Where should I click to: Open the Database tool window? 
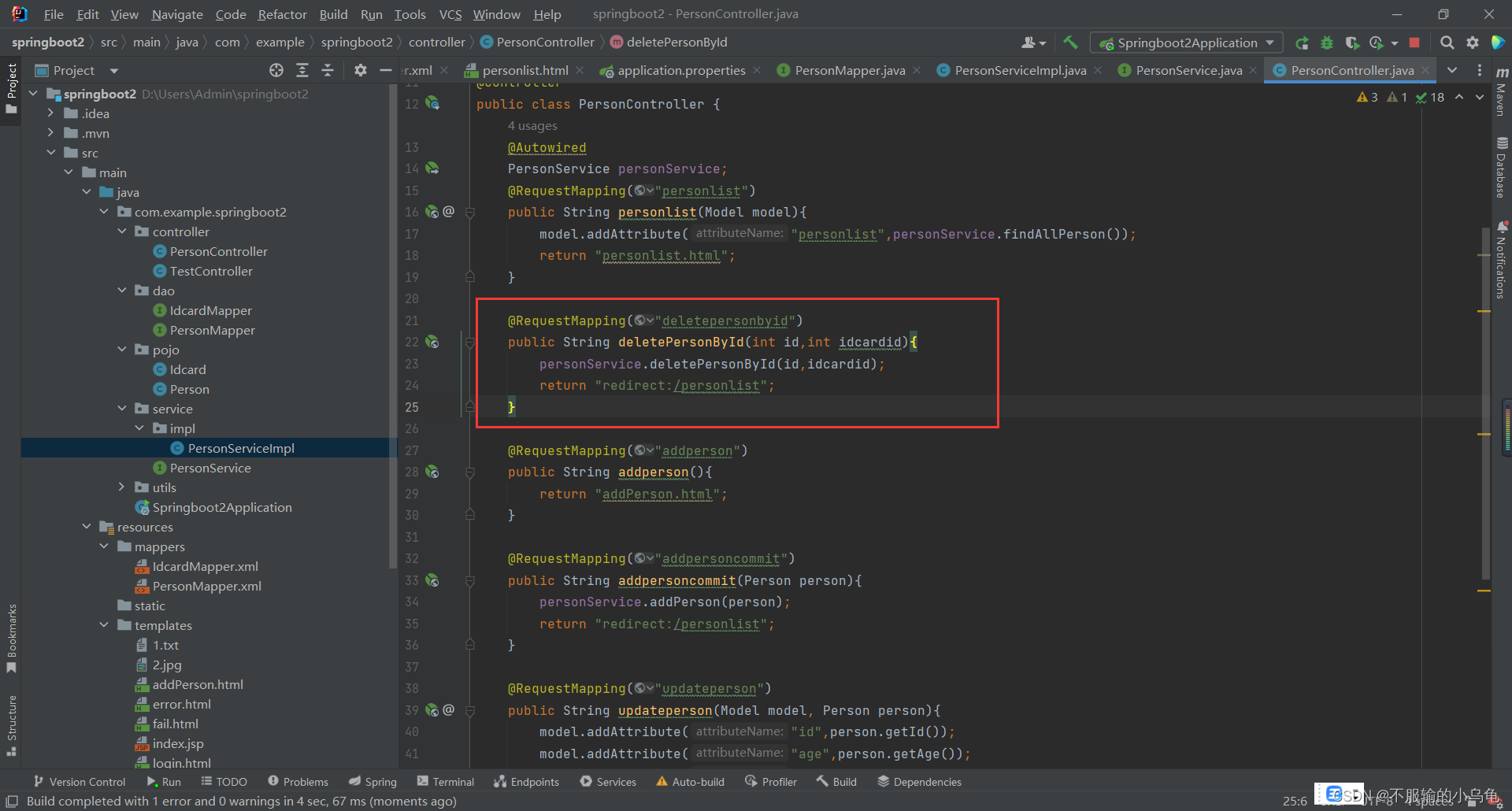coord(1502,168)
